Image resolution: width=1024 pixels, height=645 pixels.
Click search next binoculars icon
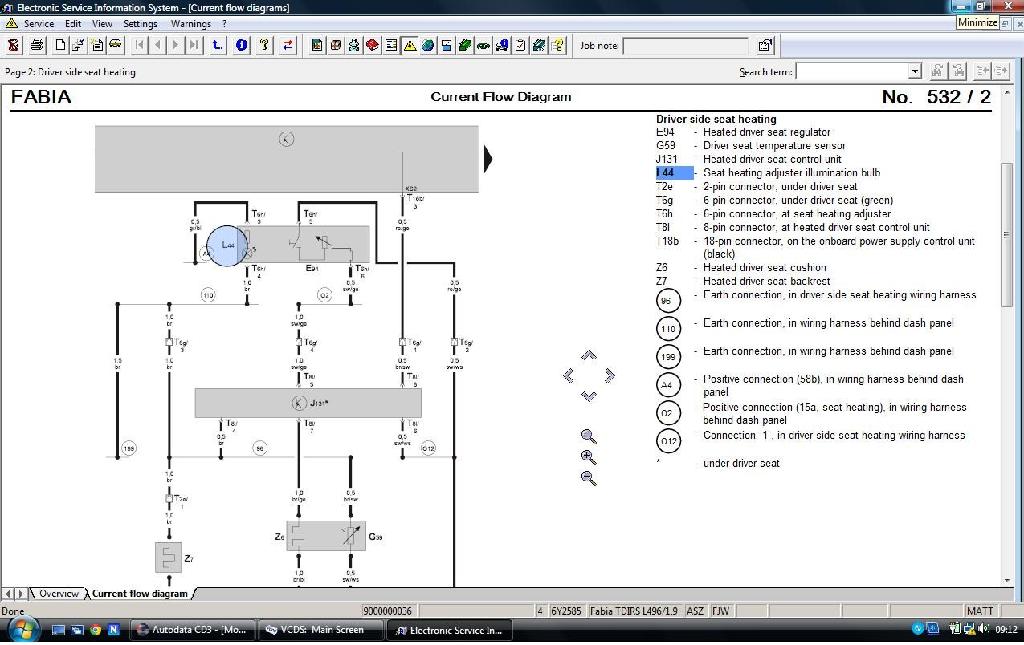pyautogui.click(x=936, y=71)
